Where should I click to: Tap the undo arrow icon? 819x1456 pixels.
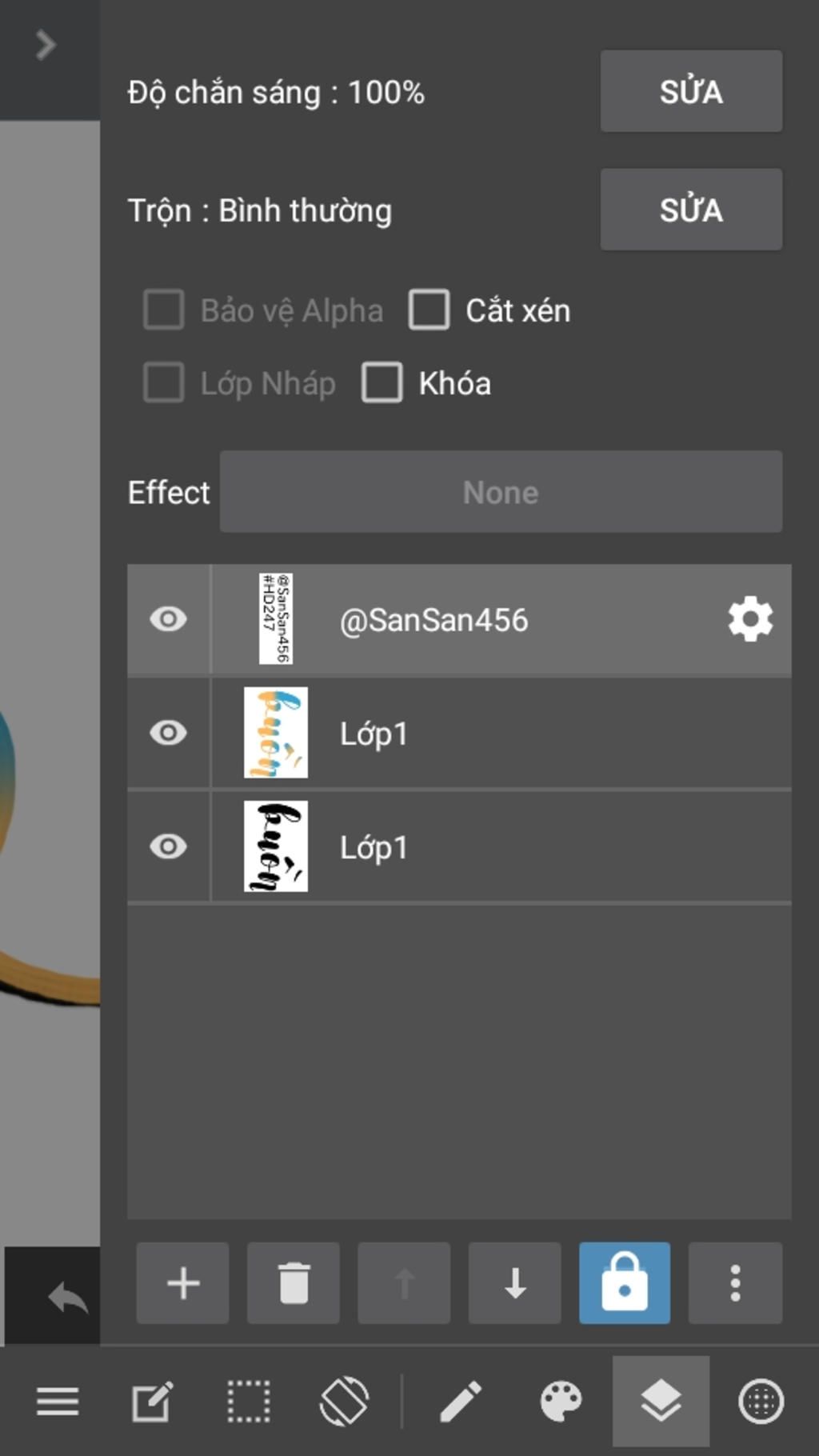(x=67, y=1297)
